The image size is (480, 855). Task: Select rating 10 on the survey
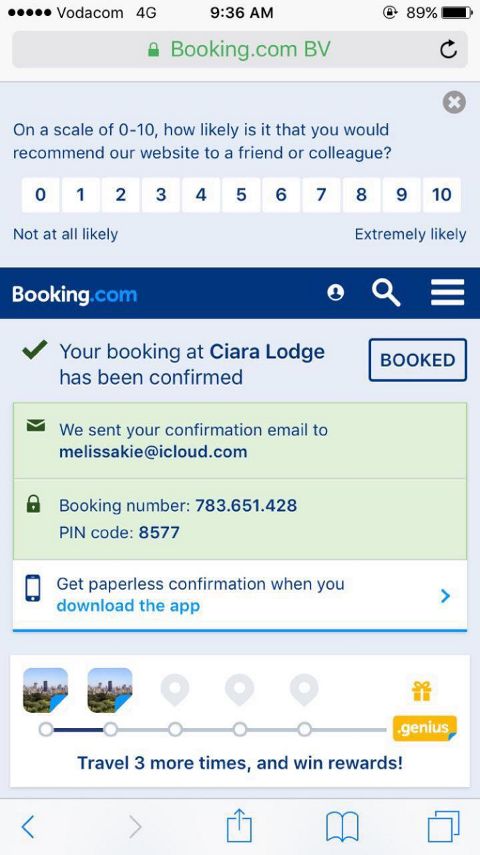tap(442, 195)
